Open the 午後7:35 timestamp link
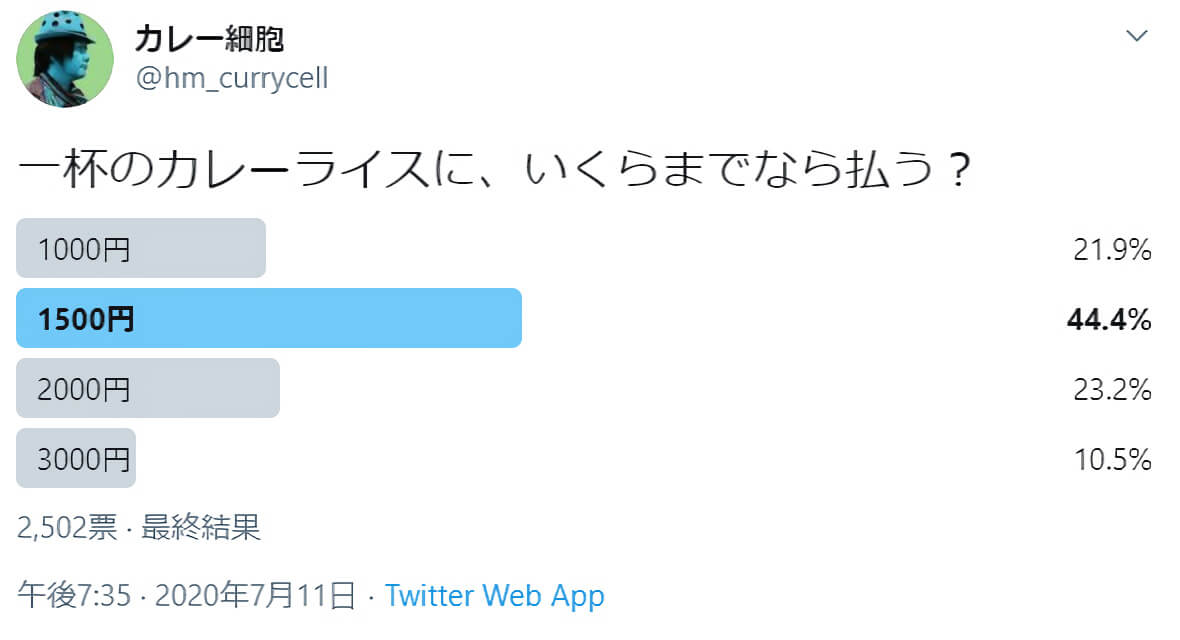The image size is (1180, 640). point(75,595)
